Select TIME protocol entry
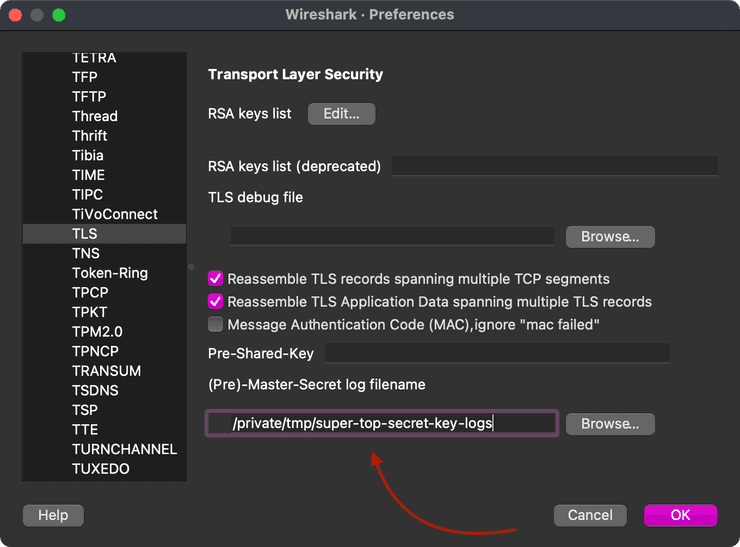Viewport: 740px width, 547px height. [x=104, y=175]
